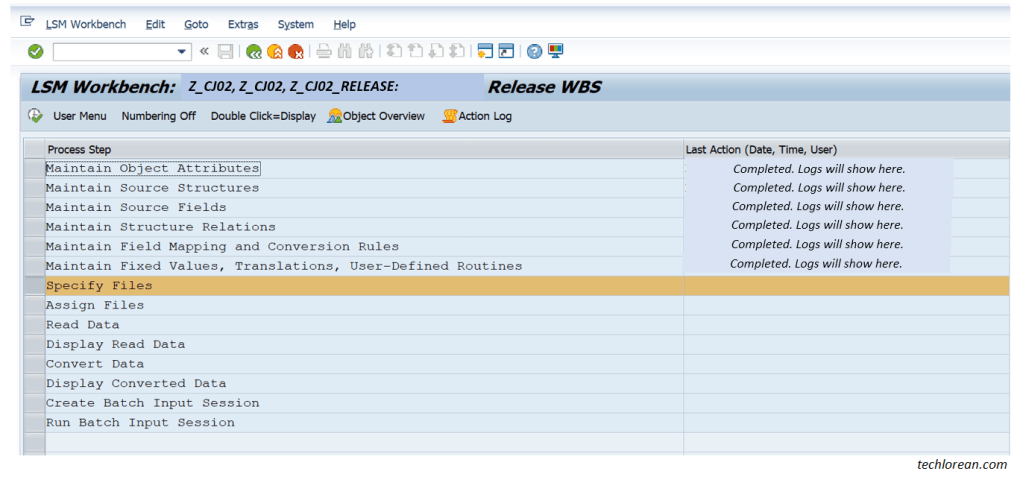Select the Maintain Object Attributes step
1023x477 pixels.
coord(153,168)
